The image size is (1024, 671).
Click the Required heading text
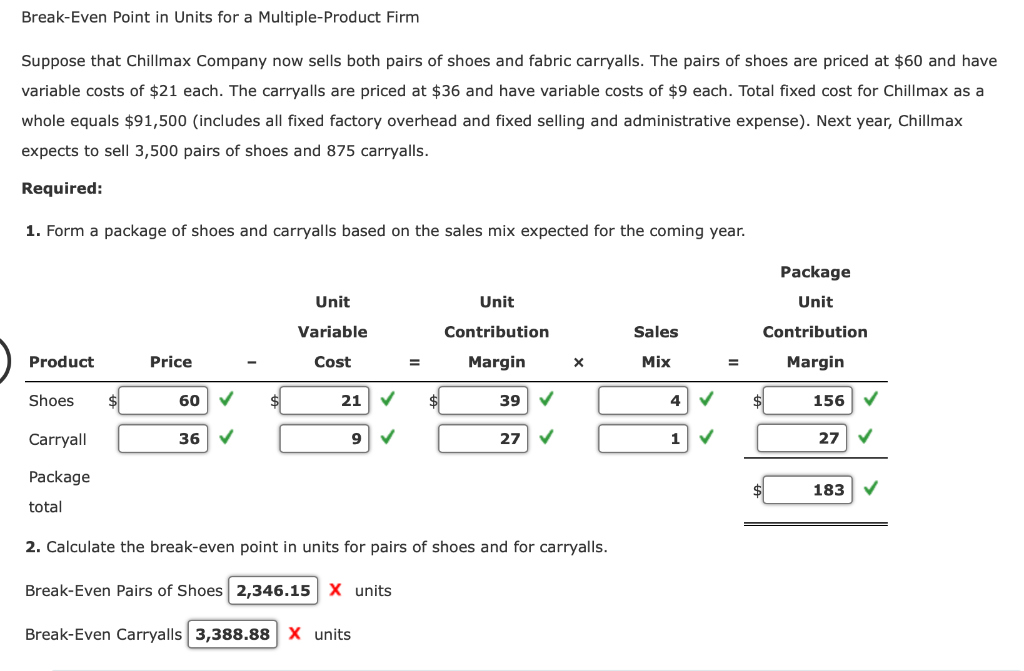(x=62, y=188)
